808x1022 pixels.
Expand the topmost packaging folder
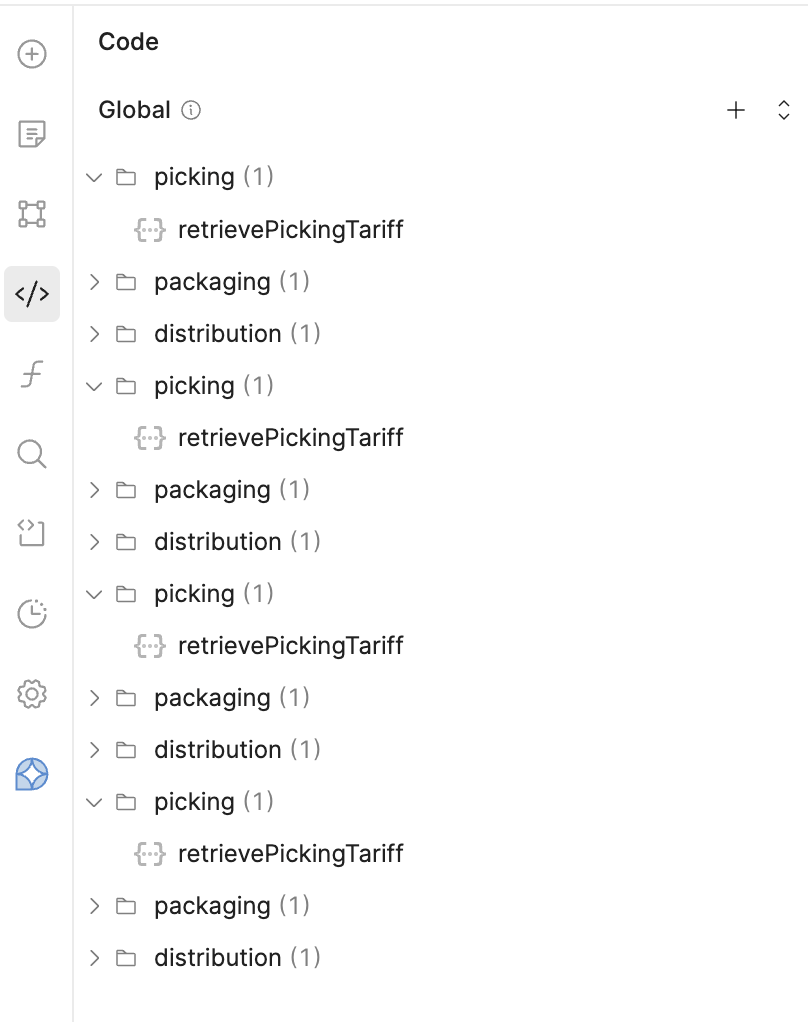coord(95,282)
